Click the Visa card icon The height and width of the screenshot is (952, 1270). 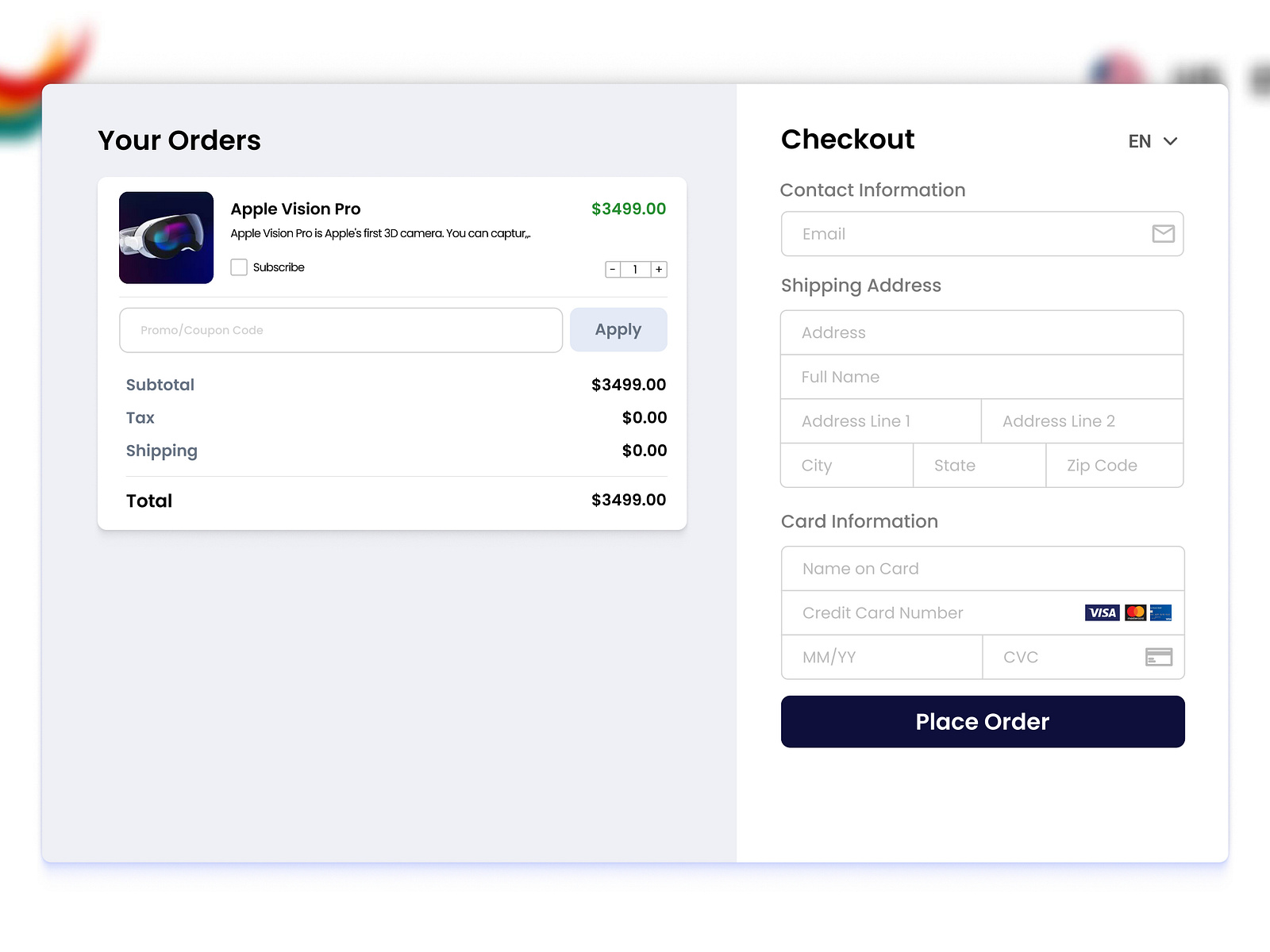coord(1102,612)
